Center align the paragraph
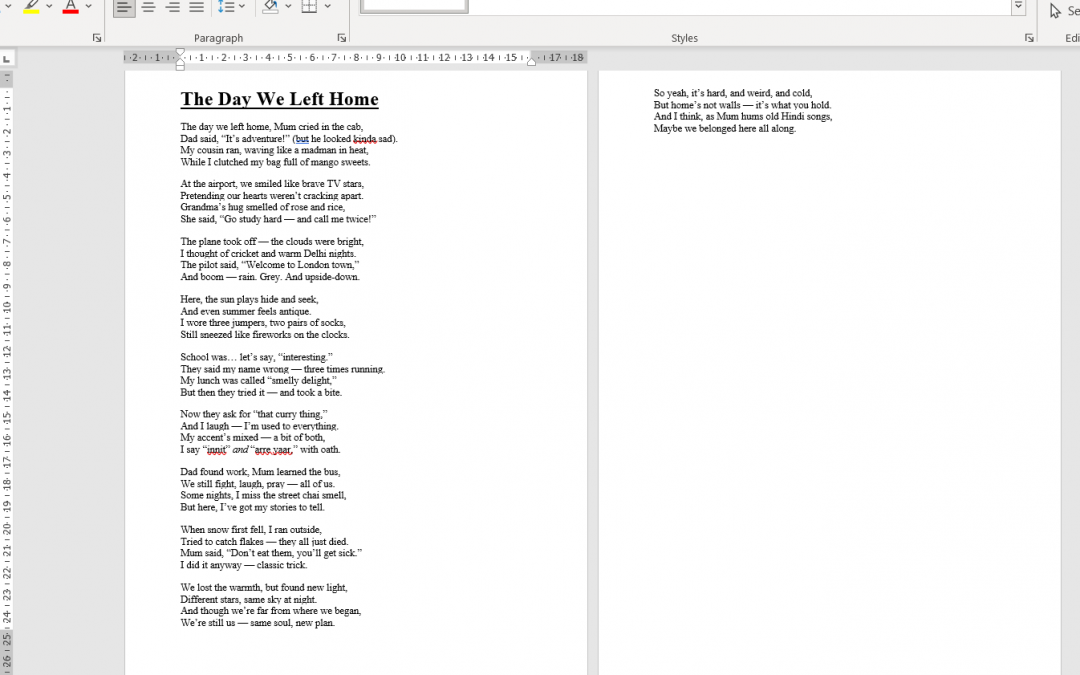The width and height of the screenshot is (1080, 675). click(148, 7)
